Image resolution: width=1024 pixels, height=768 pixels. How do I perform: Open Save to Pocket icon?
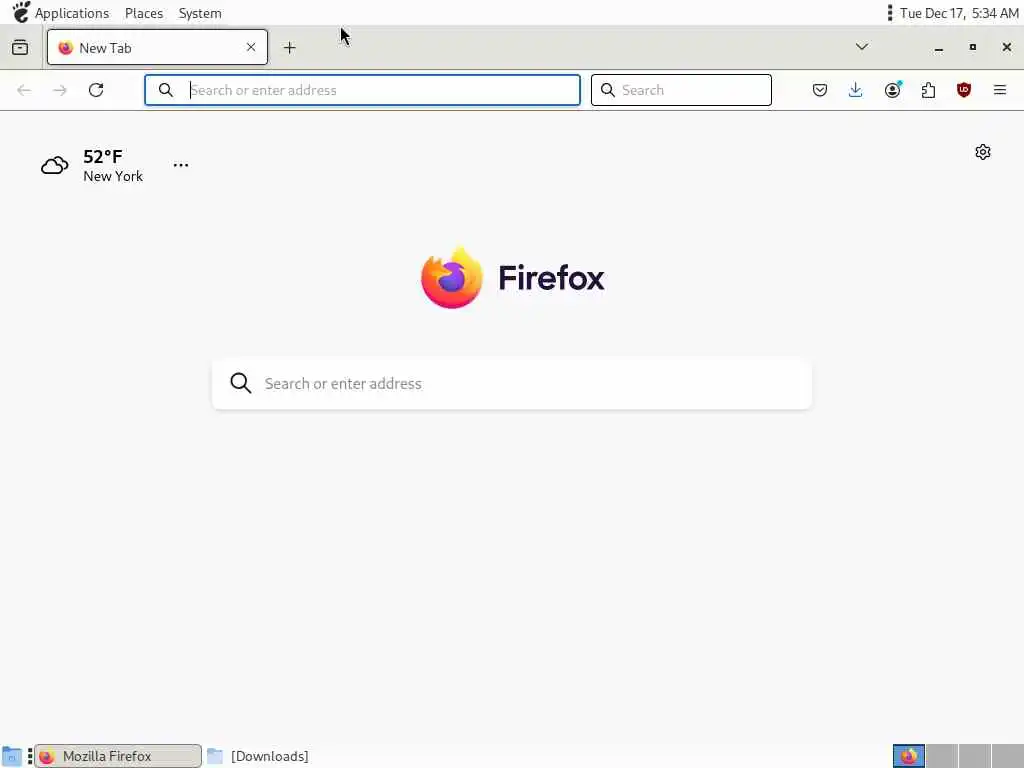820,90
